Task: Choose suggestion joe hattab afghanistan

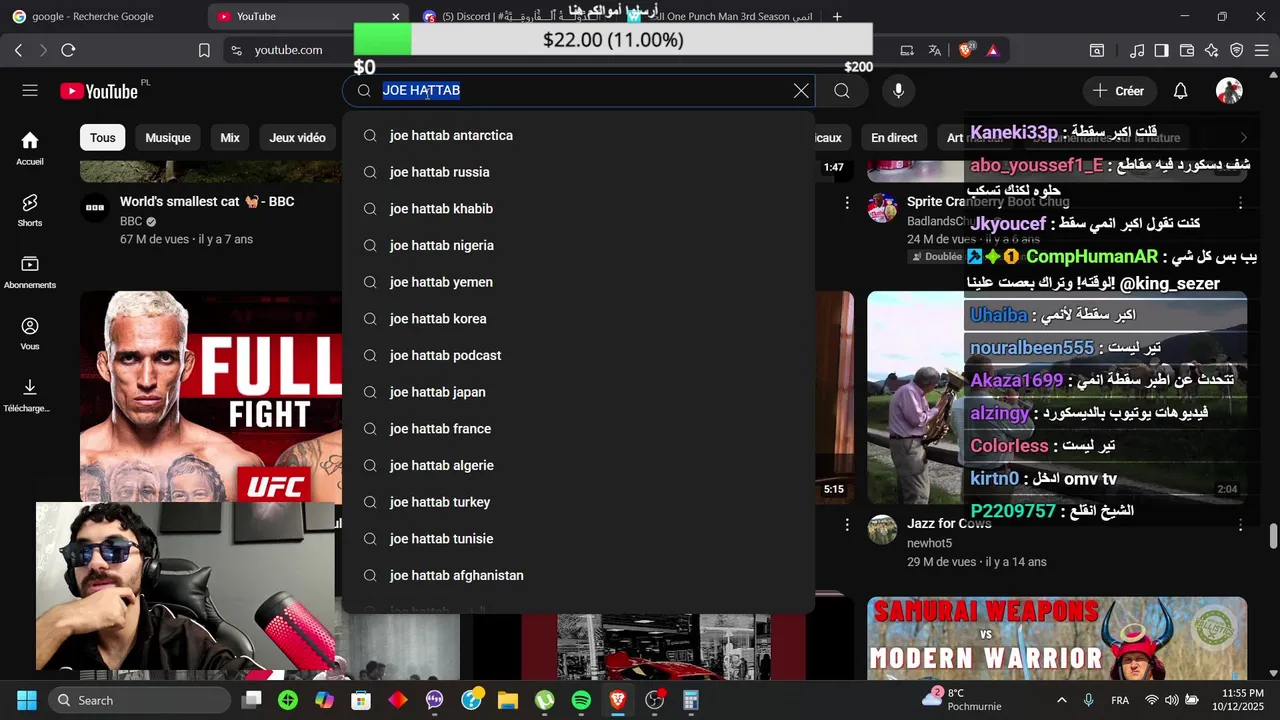Action: click(578, 575)
